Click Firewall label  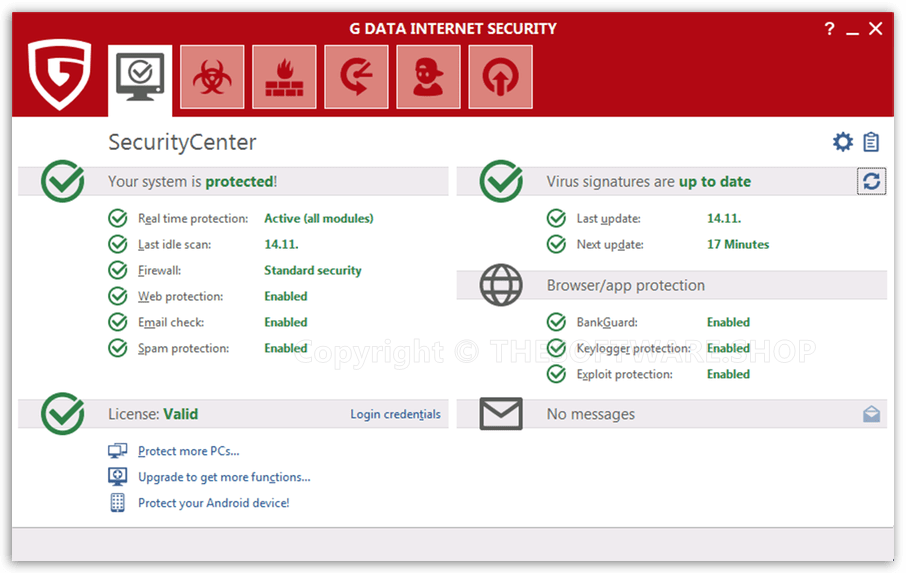159,270
